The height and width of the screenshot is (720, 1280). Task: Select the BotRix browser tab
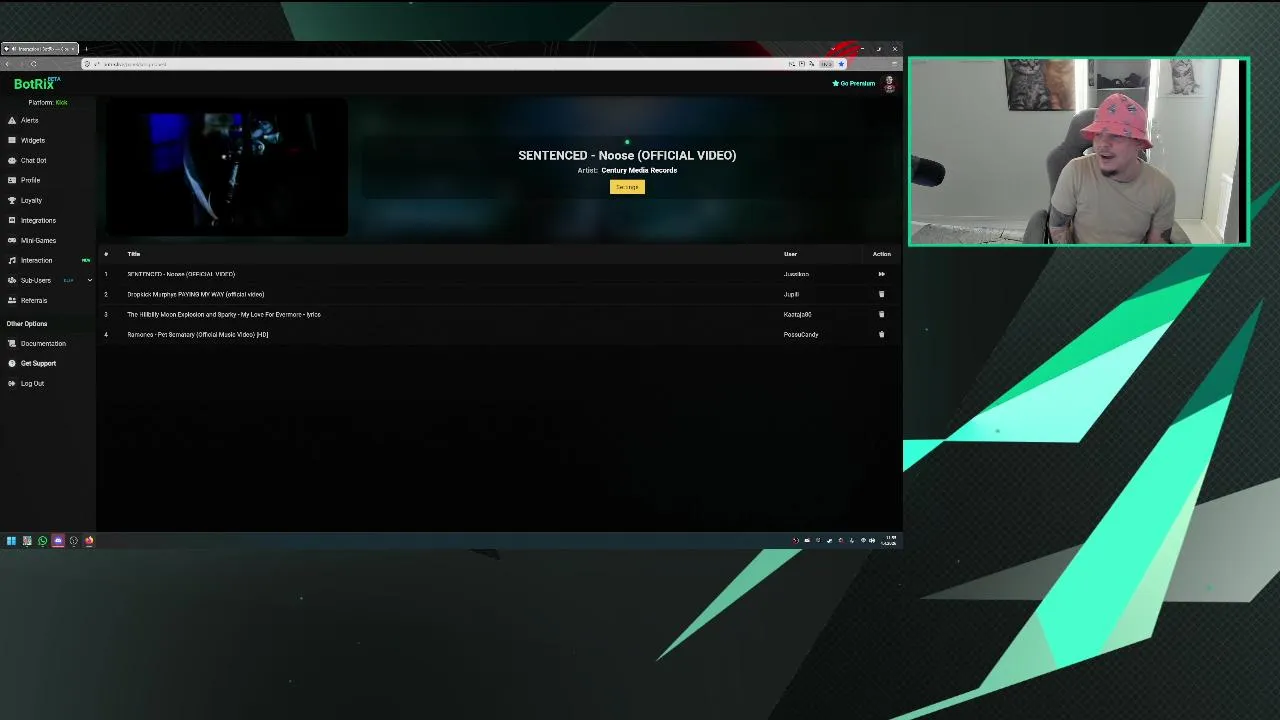(40, 49)
